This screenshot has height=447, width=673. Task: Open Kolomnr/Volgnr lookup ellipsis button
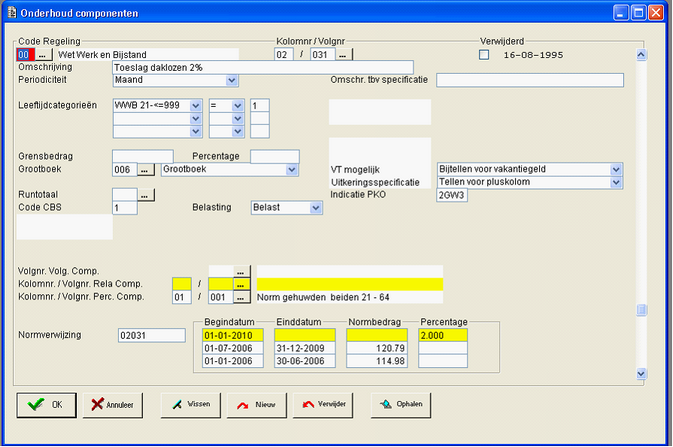click(344, 55)
